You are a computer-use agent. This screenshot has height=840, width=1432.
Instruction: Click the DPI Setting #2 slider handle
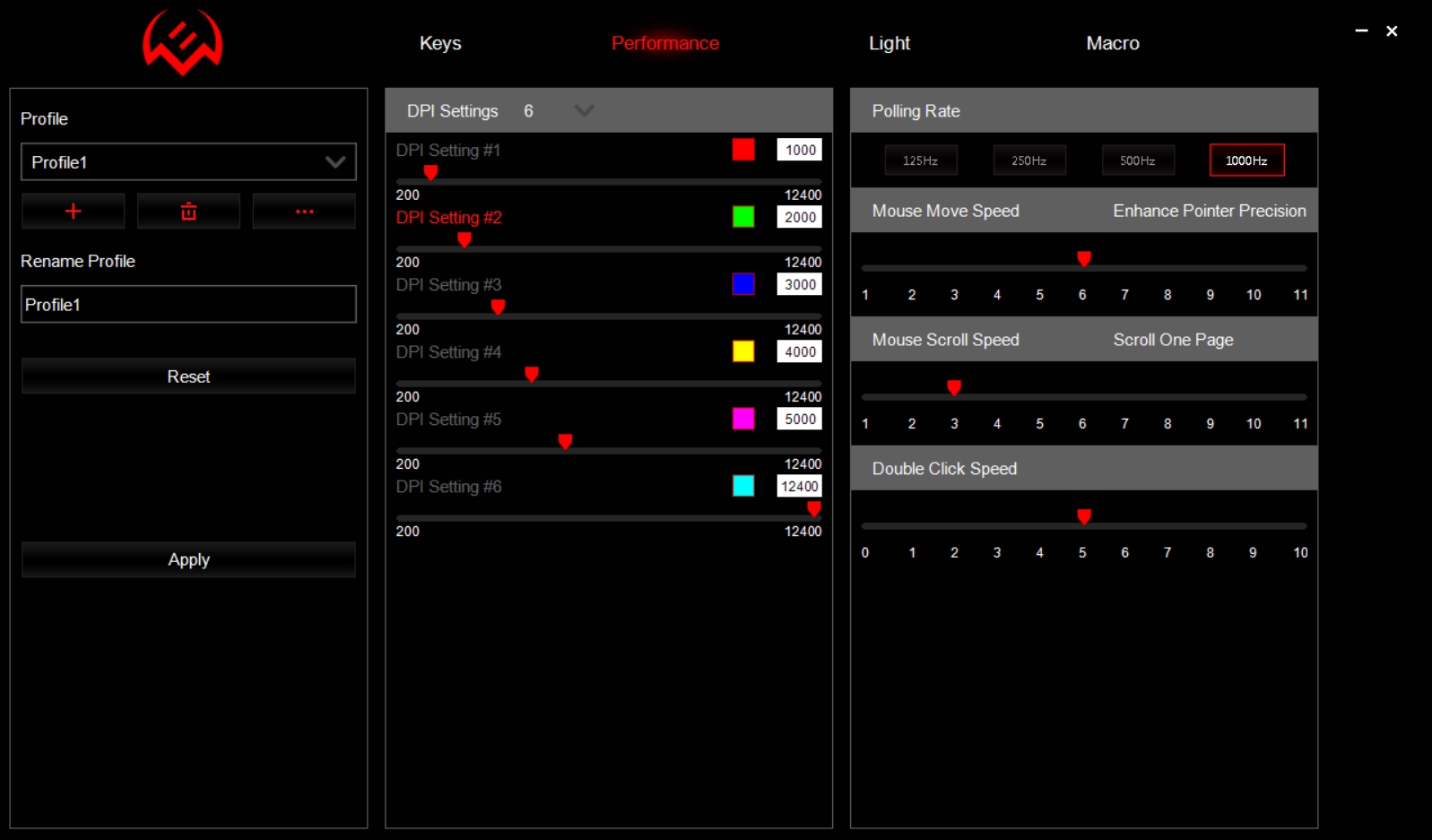click(464, 239)
